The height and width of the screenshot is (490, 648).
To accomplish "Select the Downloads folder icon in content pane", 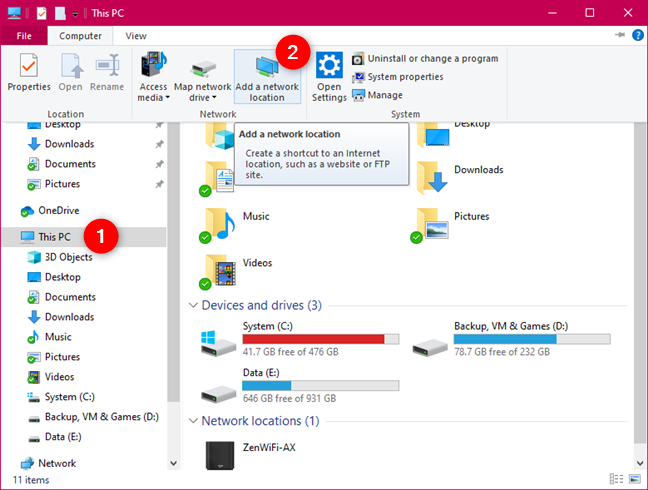I will (x=431, y=178).
